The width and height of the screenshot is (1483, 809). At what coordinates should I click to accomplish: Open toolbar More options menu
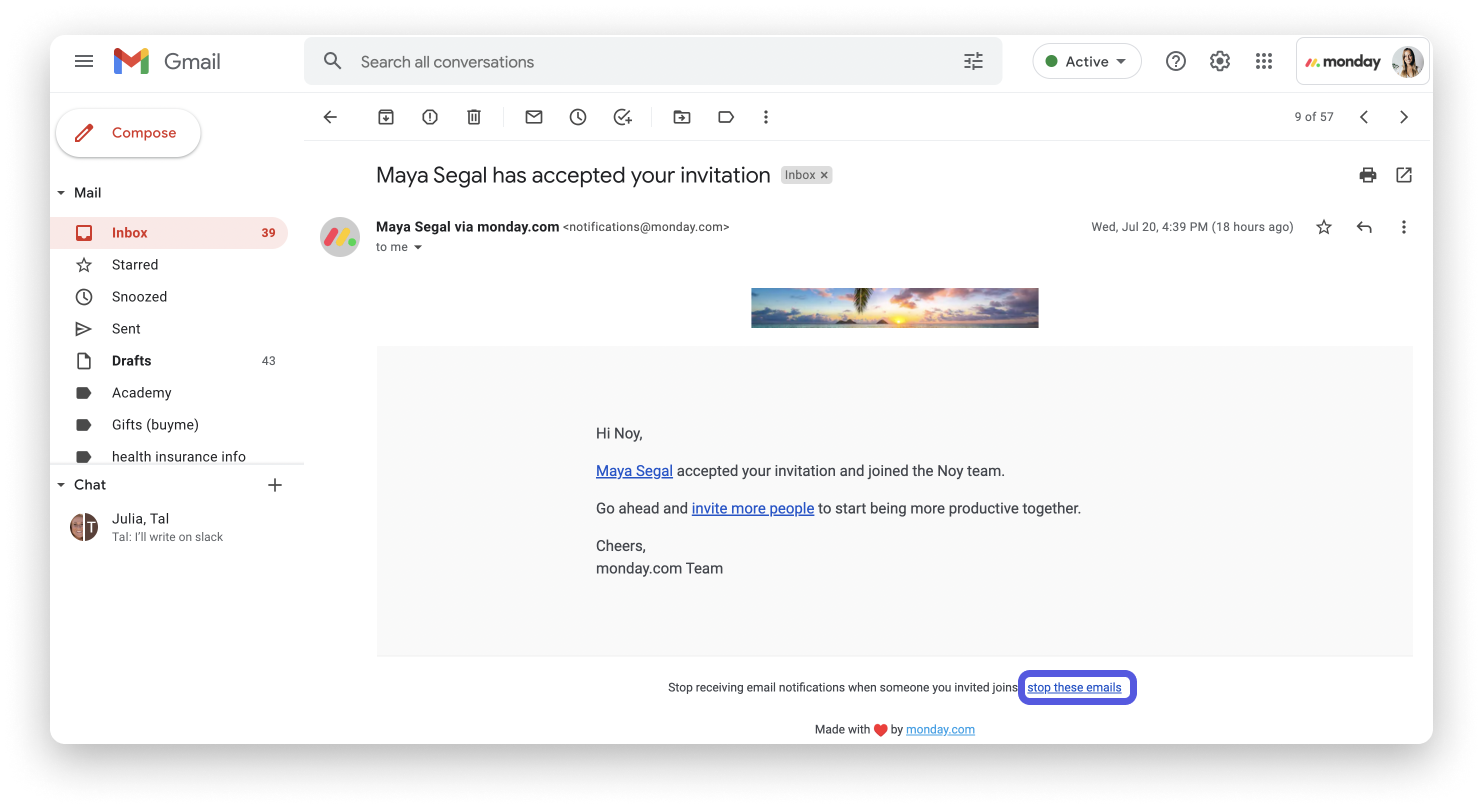click(x=766, y=117)
